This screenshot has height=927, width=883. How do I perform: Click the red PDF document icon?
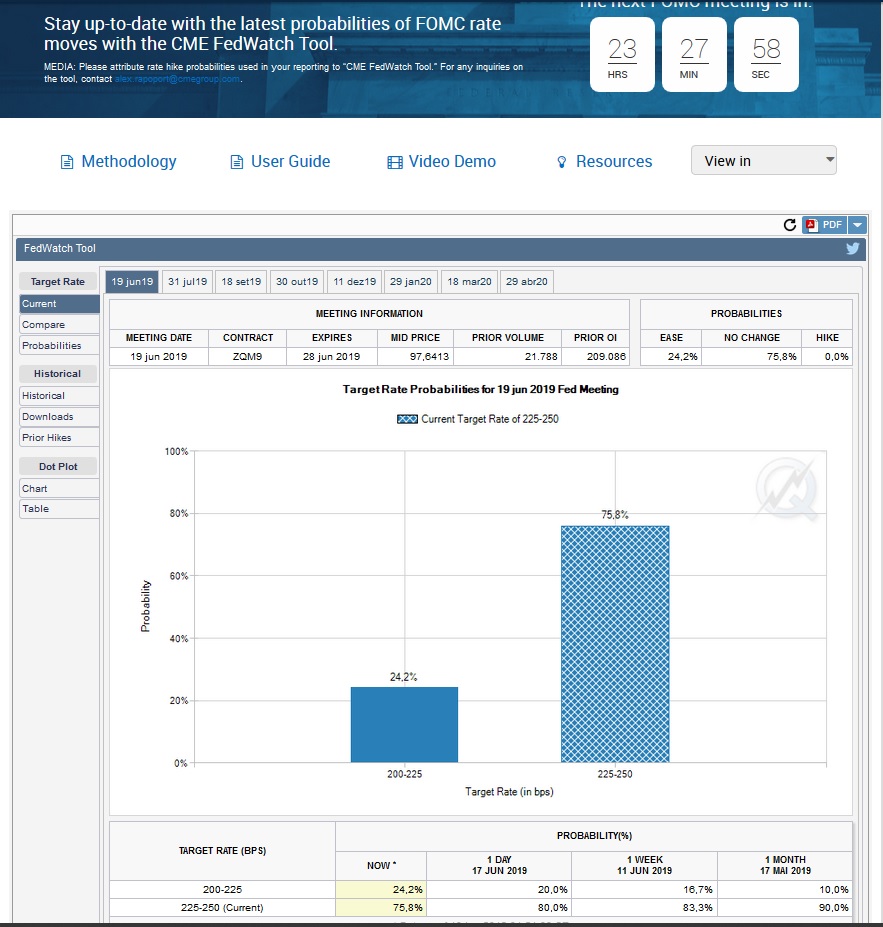click(811, 225)
